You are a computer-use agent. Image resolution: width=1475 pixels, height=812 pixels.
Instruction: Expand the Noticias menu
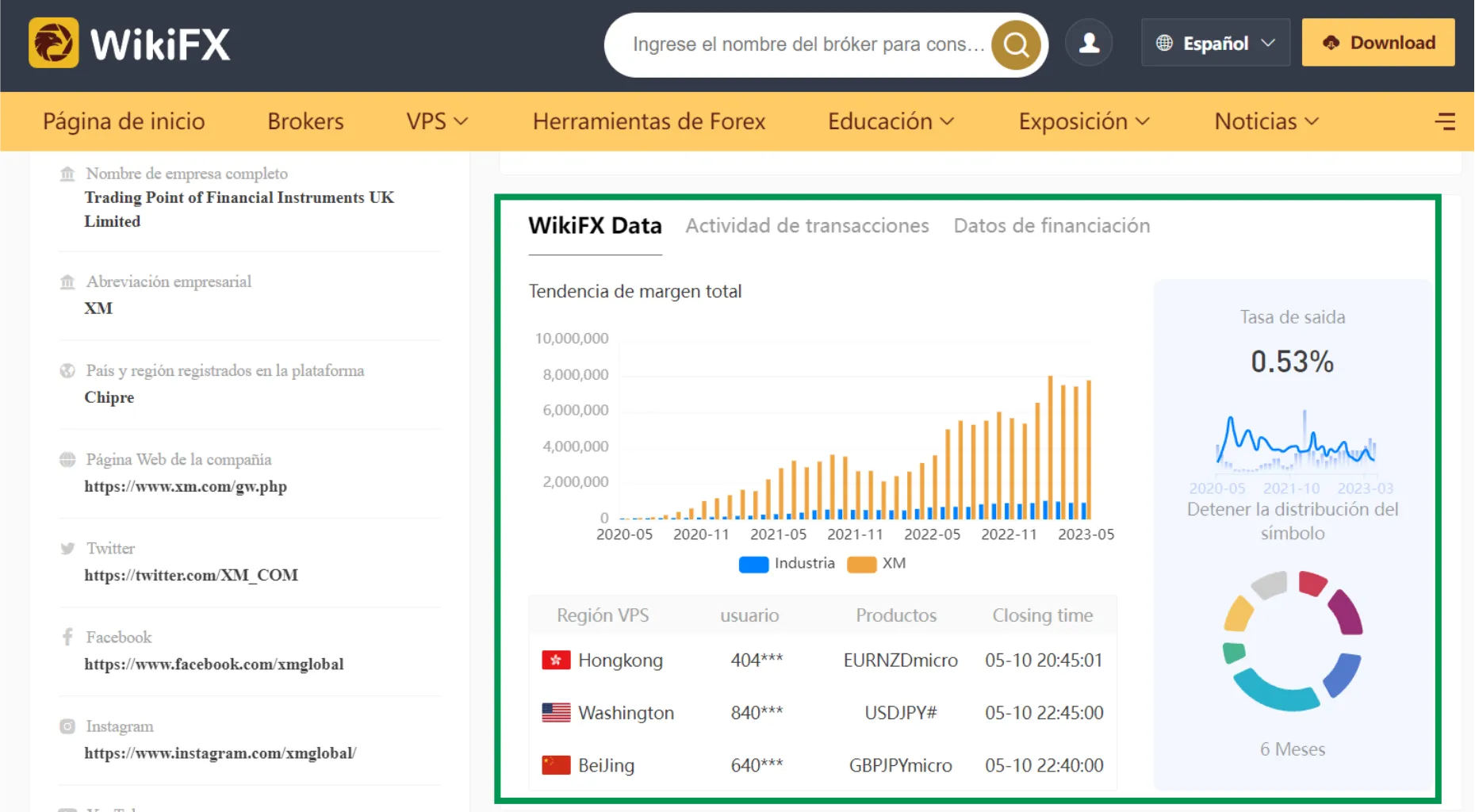coord(1266,121)
